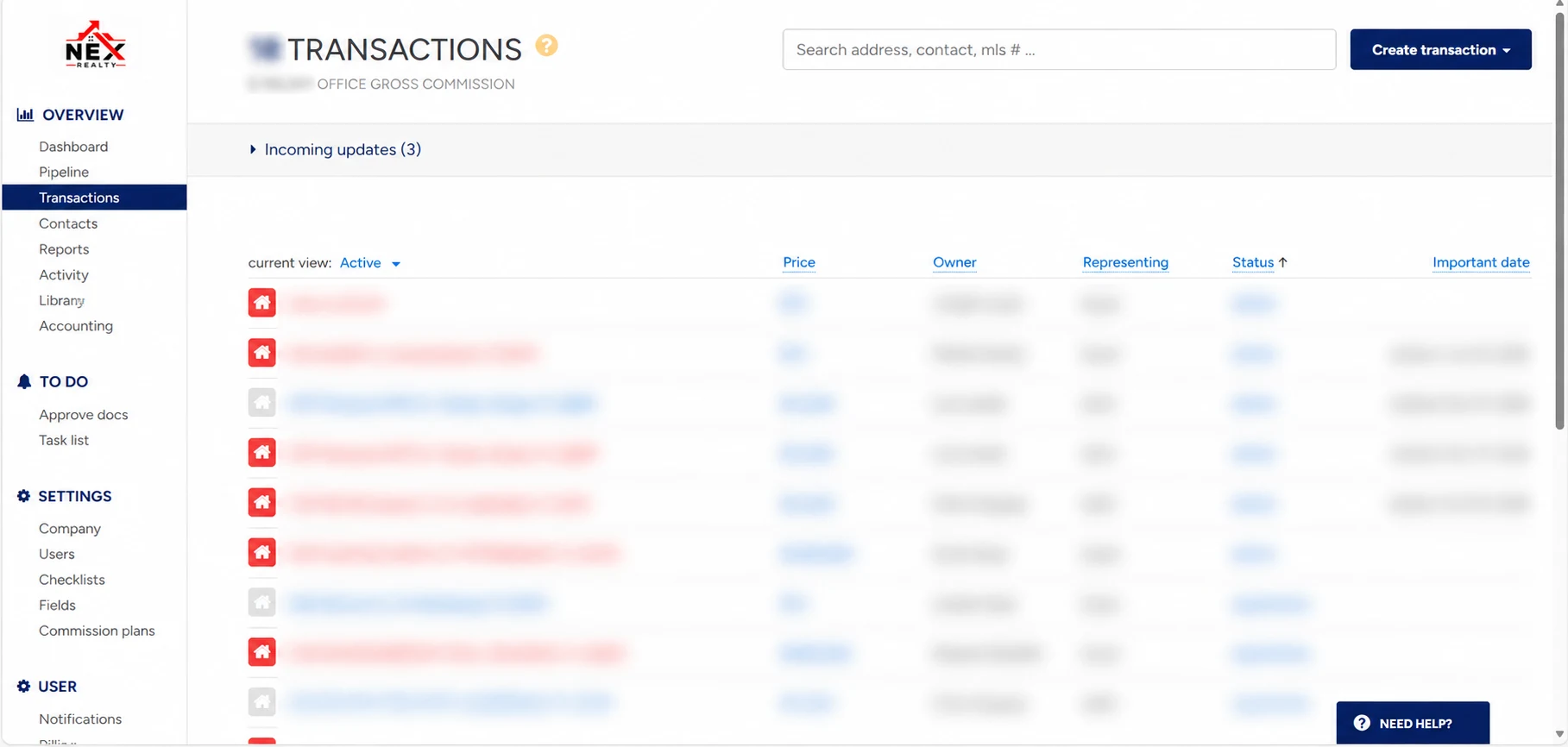The width and height of the screenshot is (1568, 747).
Task: Navigate to Reports
Action: [x=64, y=249]
